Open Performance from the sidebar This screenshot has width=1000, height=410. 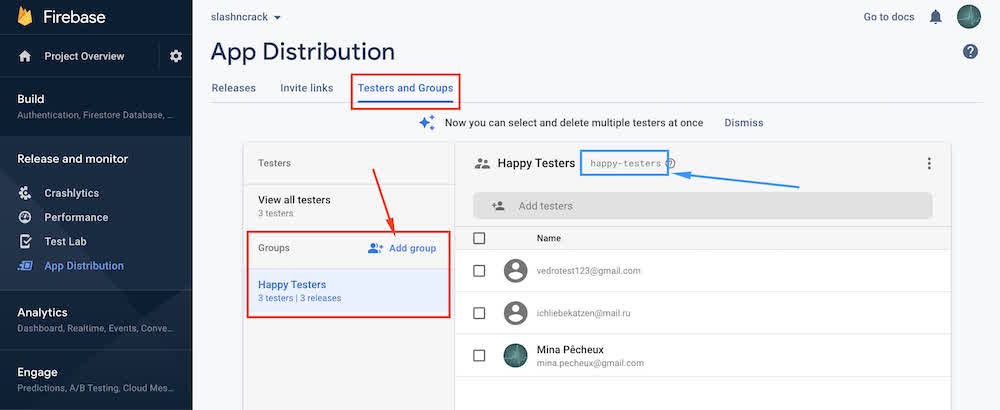point(76,217)
